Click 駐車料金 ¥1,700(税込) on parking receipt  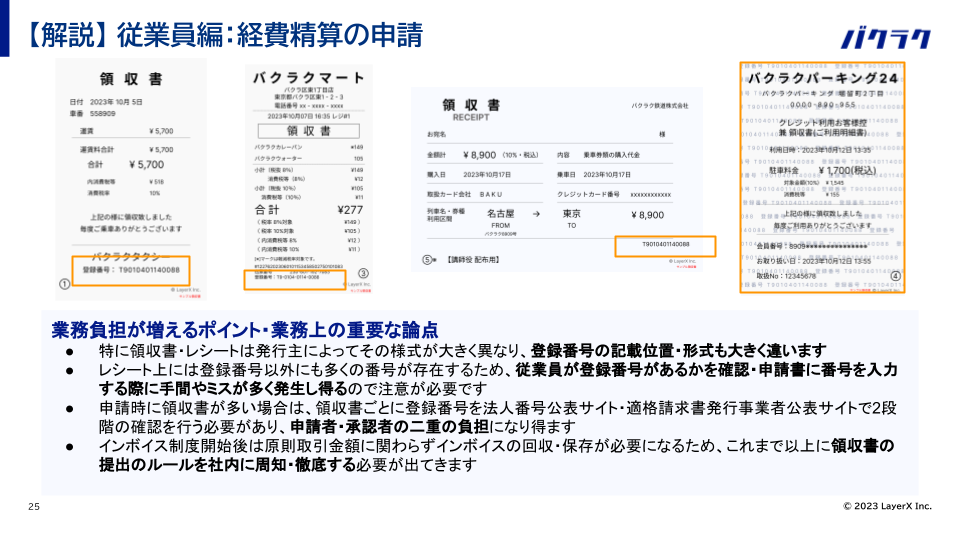[x=822, y=170]
